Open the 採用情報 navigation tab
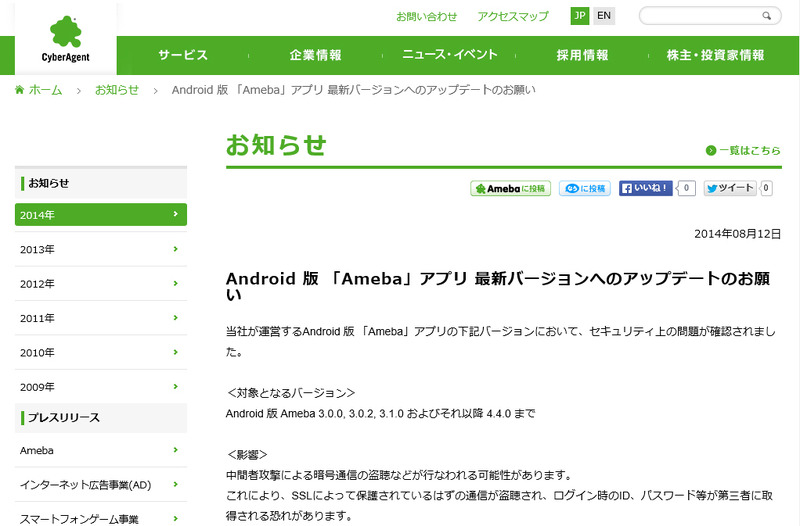 point(582,55)
